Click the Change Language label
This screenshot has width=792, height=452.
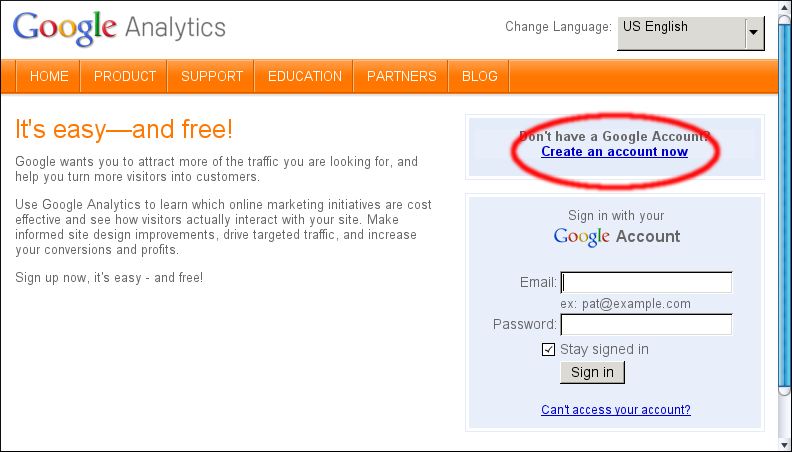pyautogui.click(x=558, y=27)
